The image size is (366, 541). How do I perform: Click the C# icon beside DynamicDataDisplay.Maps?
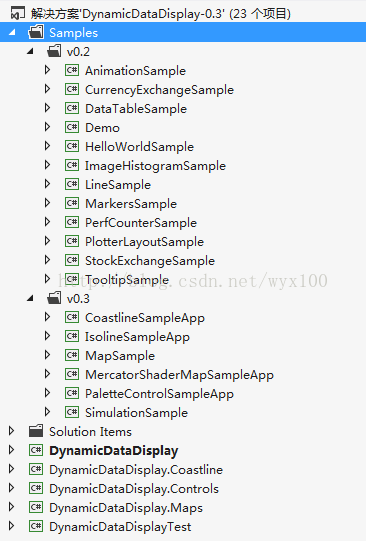click(x=36, y=507)
